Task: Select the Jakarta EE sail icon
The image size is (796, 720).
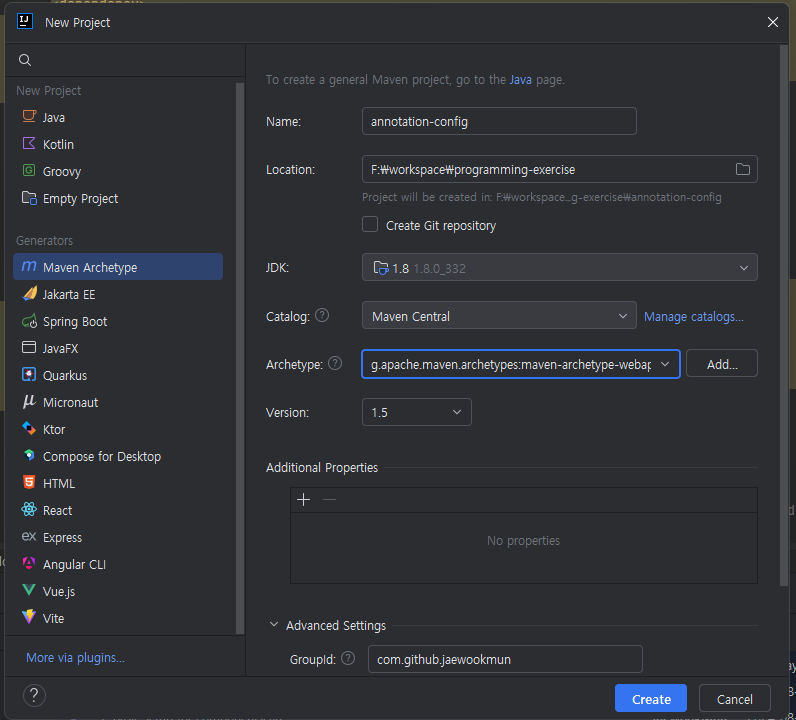Action: (x=29, y=293)
